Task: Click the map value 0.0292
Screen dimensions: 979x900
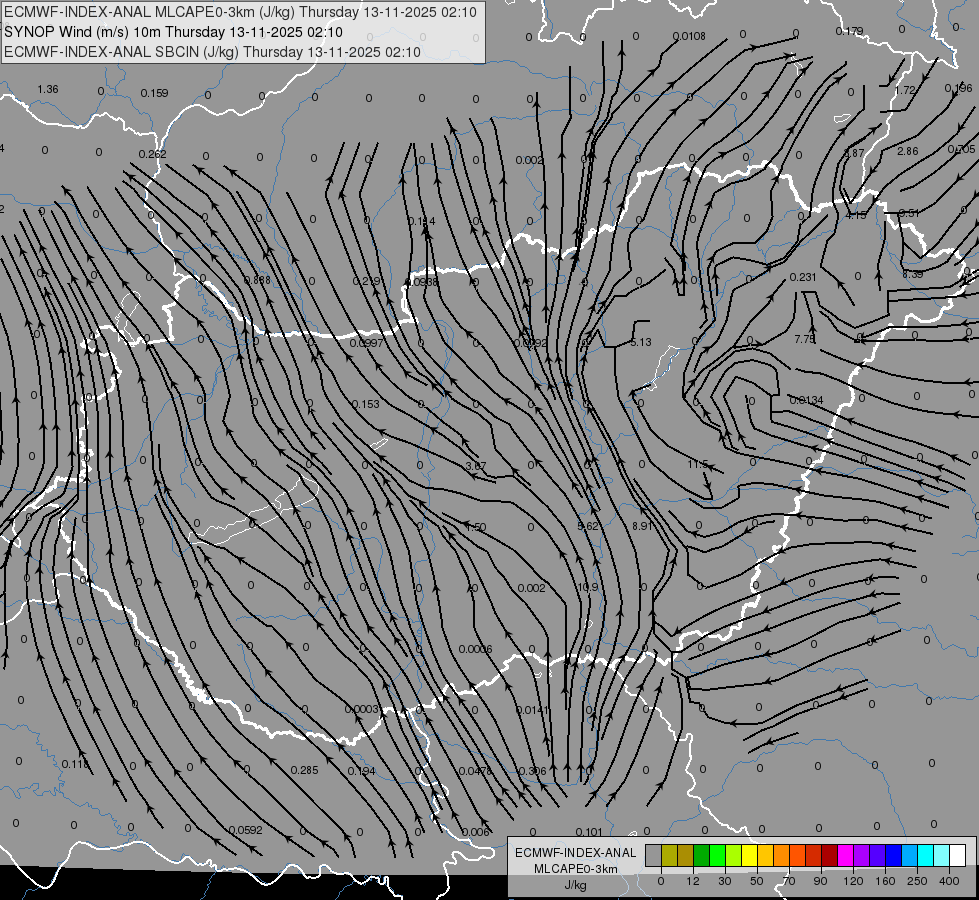Action: [531, 343]
